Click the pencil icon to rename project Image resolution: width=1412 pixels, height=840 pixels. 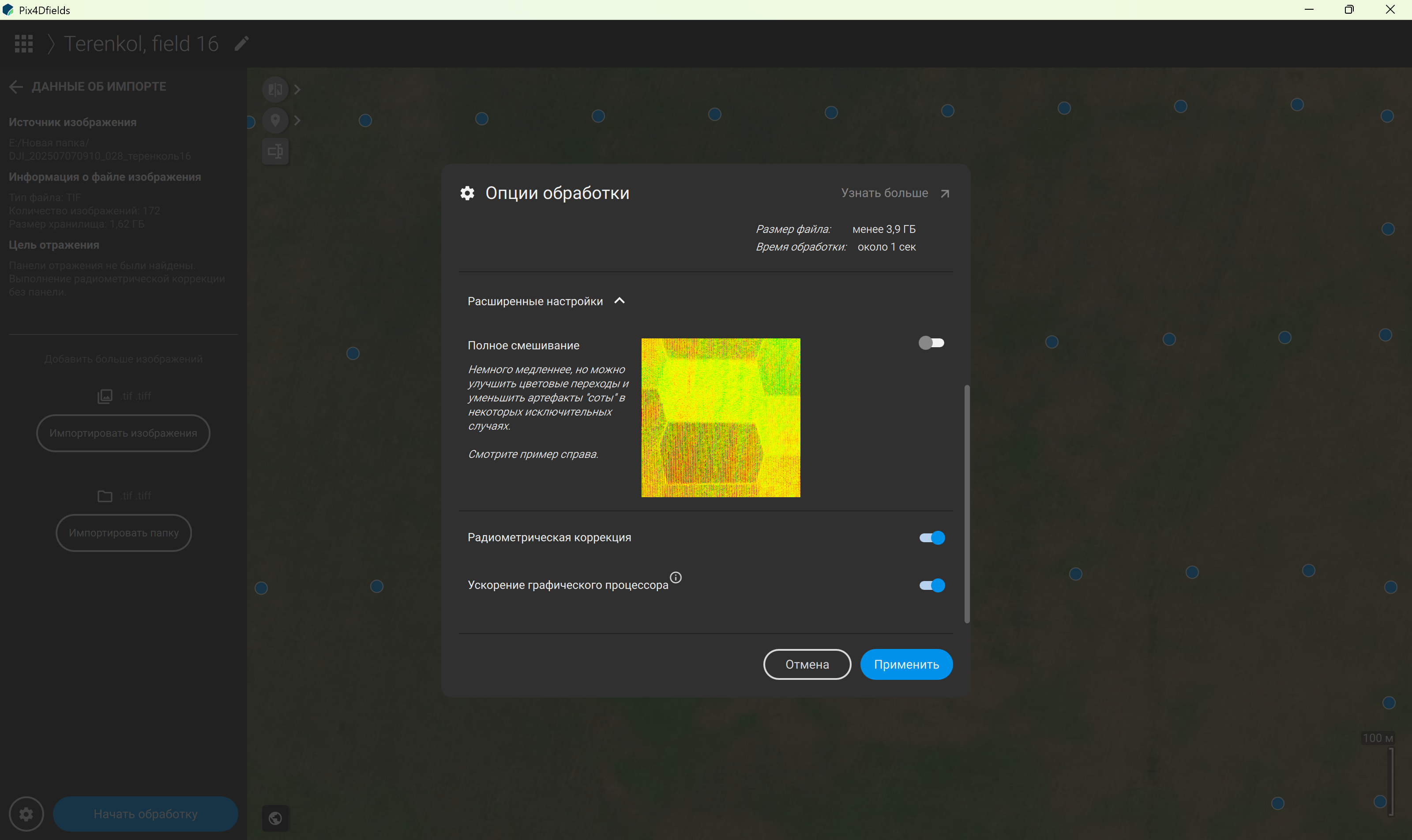[x=242, y=44]
